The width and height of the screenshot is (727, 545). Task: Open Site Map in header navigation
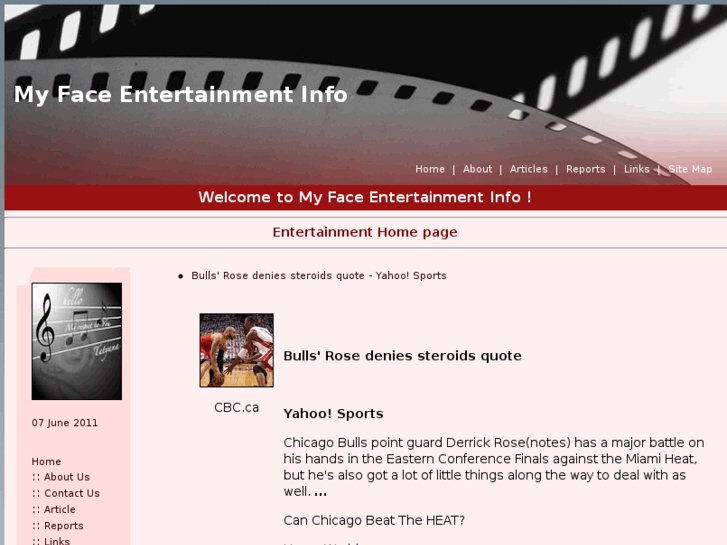[690, 169]
